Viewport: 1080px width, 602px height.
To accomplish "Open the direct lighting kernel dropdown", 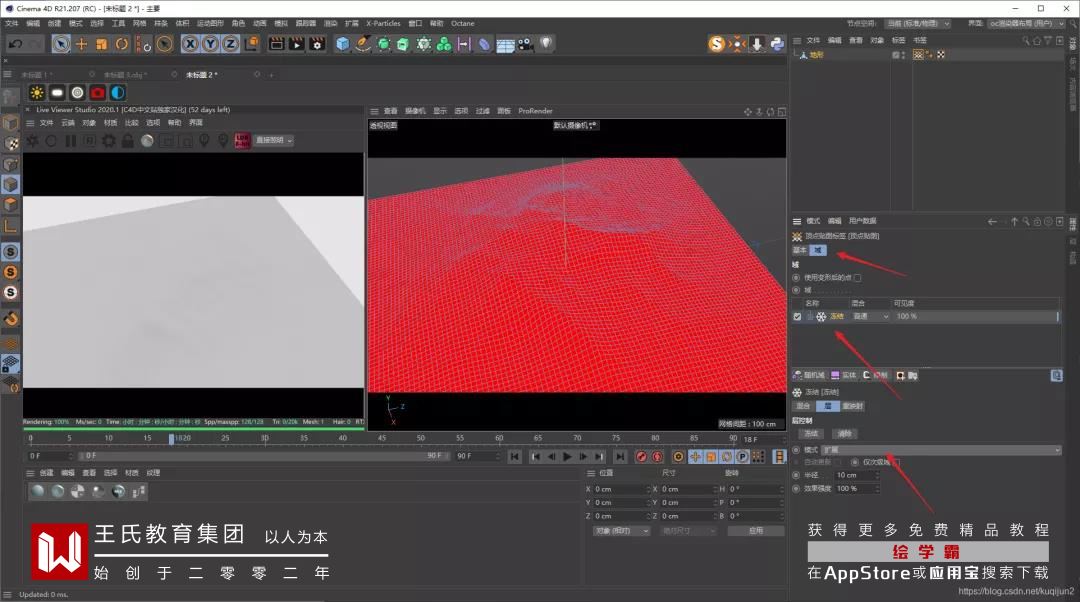I will (274, 140).
